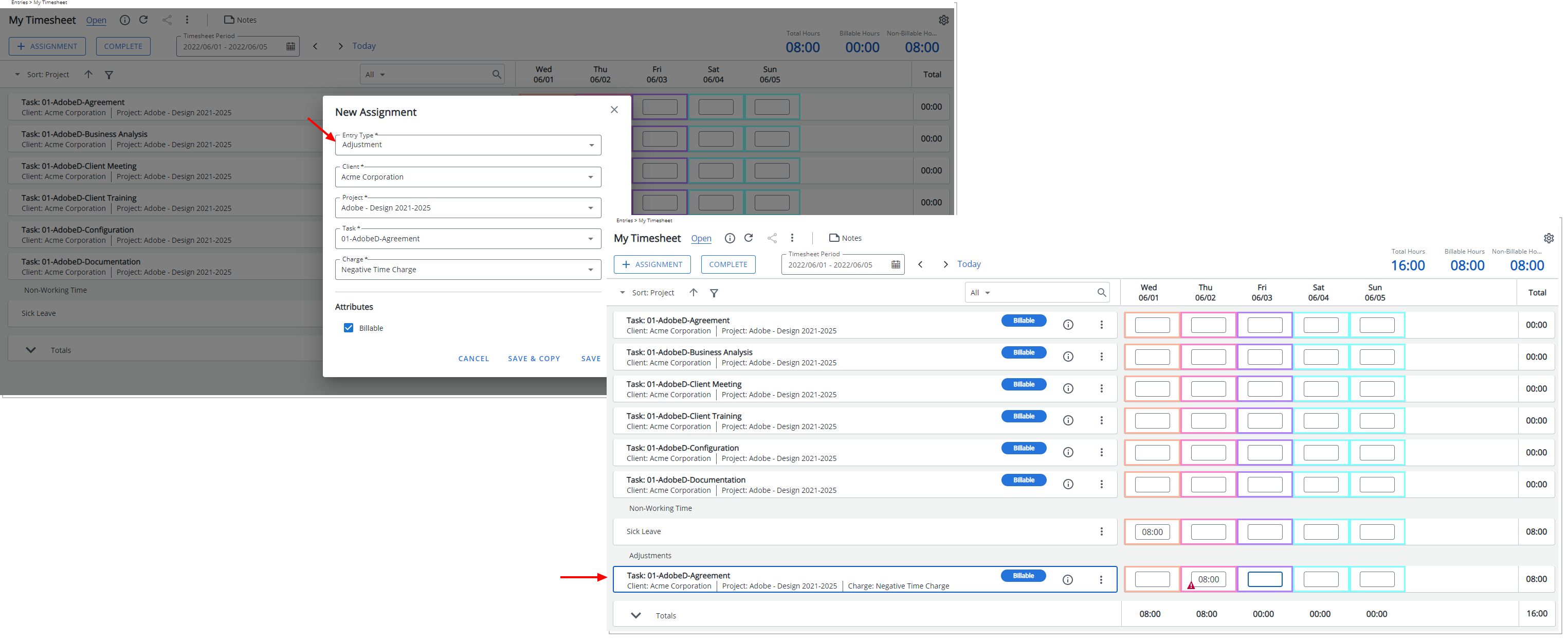
Task: Click Billable Hours 08:00 value in right timesheet
Action: point(1467,265)
